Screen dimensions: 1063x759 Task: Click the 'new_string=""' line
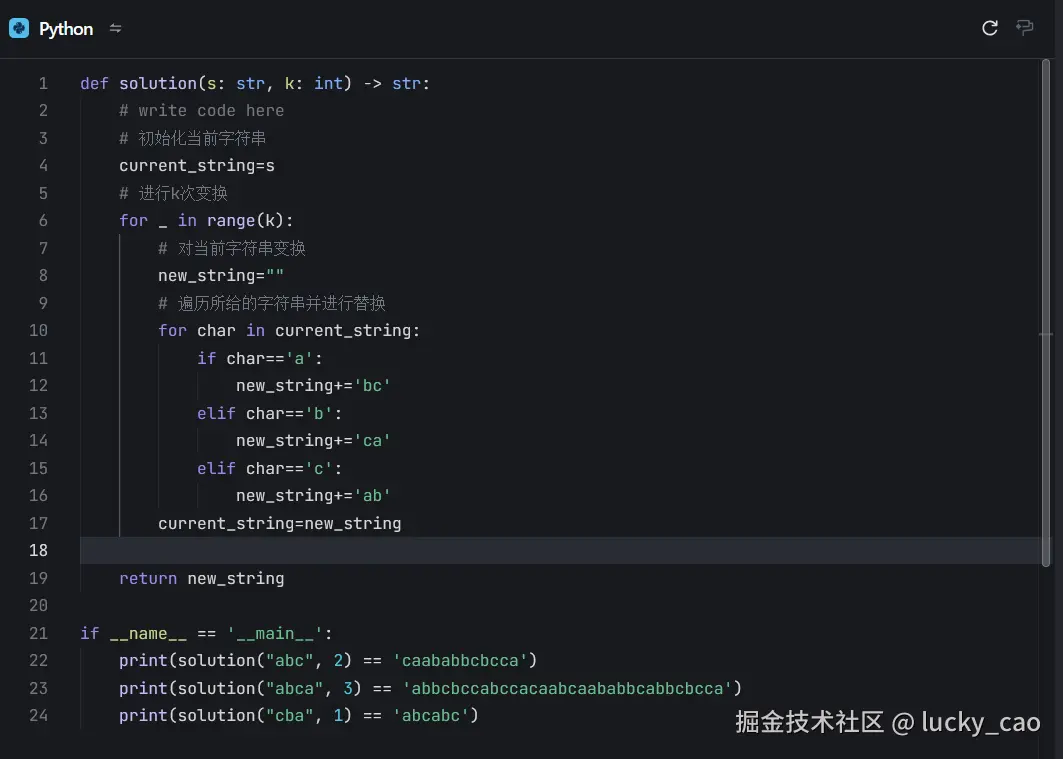[x=221, y=275]
